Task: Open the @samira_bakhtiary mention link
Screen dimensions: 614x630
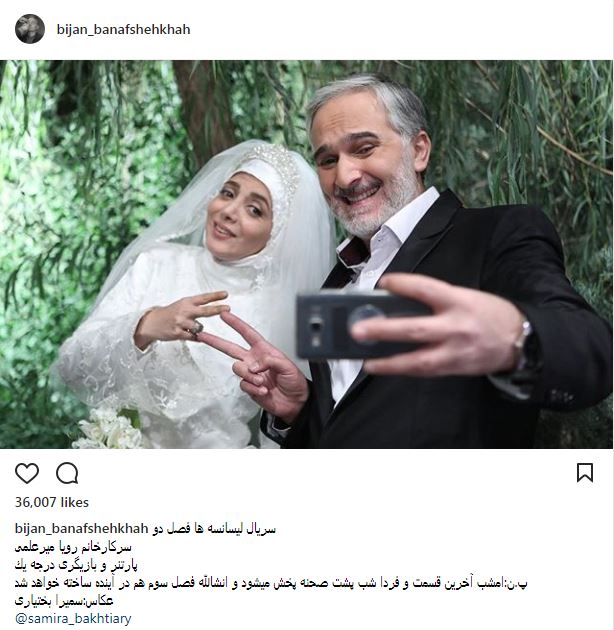Action: click(x=73, y=618)
